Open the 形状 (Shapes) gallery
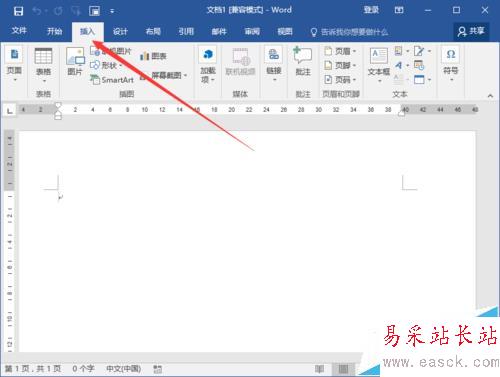This screenshot has width=500, height=377. pyautogui.click(x=106, y=65)
